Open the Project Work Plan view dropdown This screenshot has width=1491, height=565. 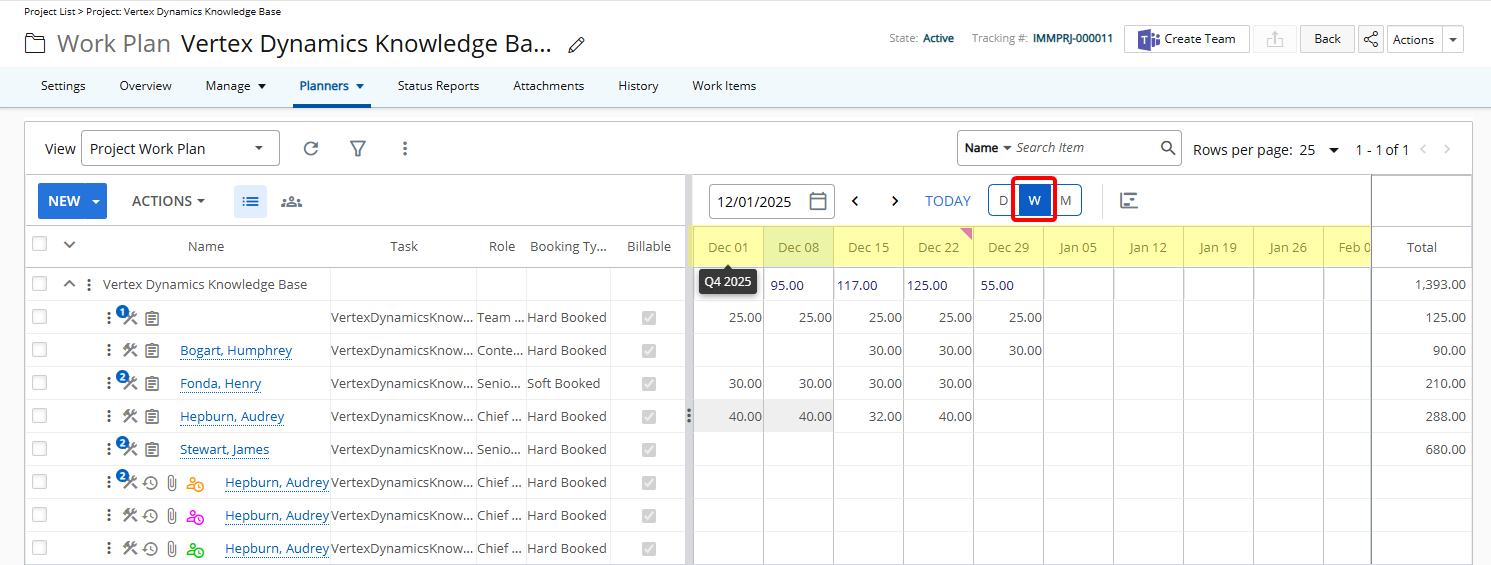point(180,148)
